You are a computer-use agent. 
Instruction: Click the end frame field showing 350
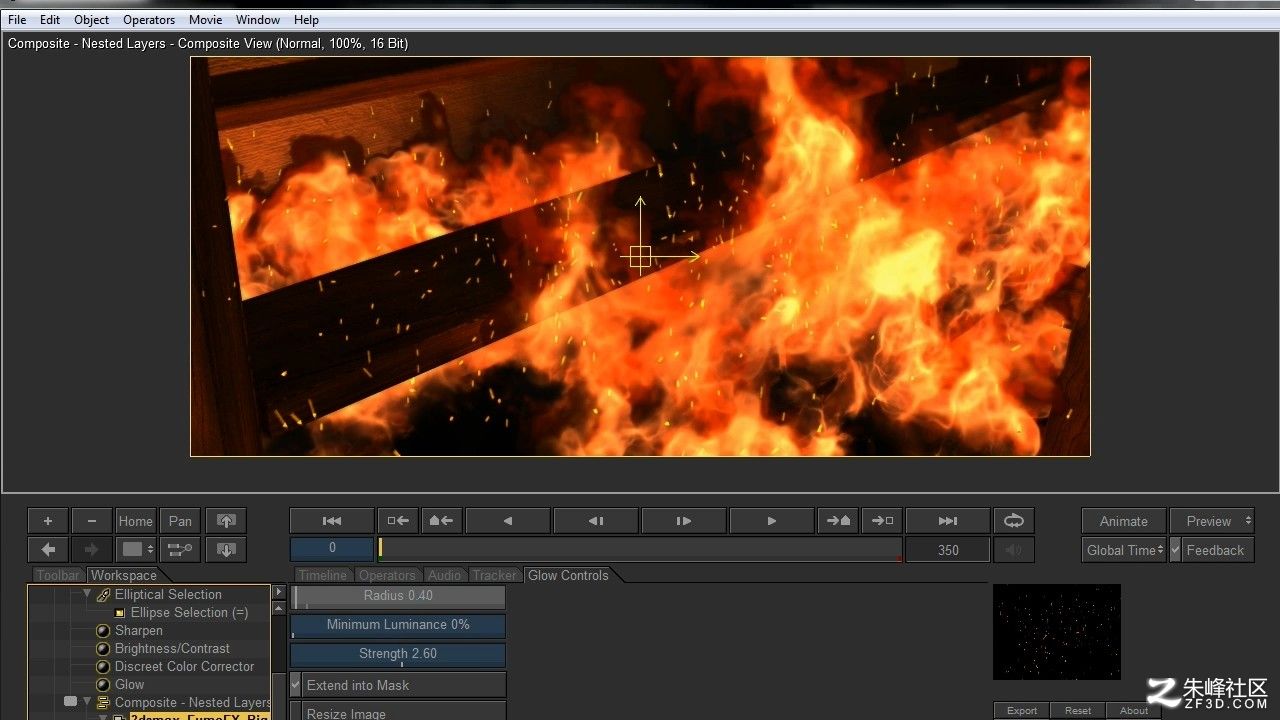(x=948, y=550)
